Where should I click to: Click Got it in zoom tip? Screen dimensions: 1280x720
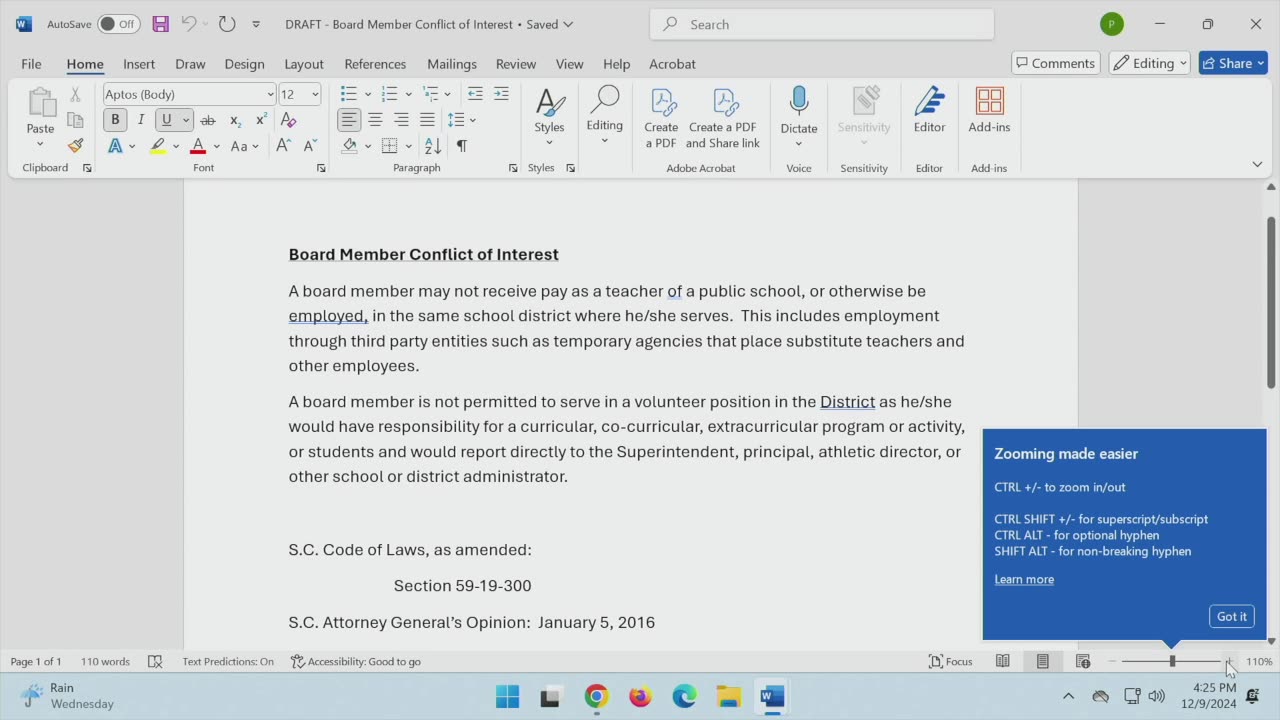pos(1231,616)
